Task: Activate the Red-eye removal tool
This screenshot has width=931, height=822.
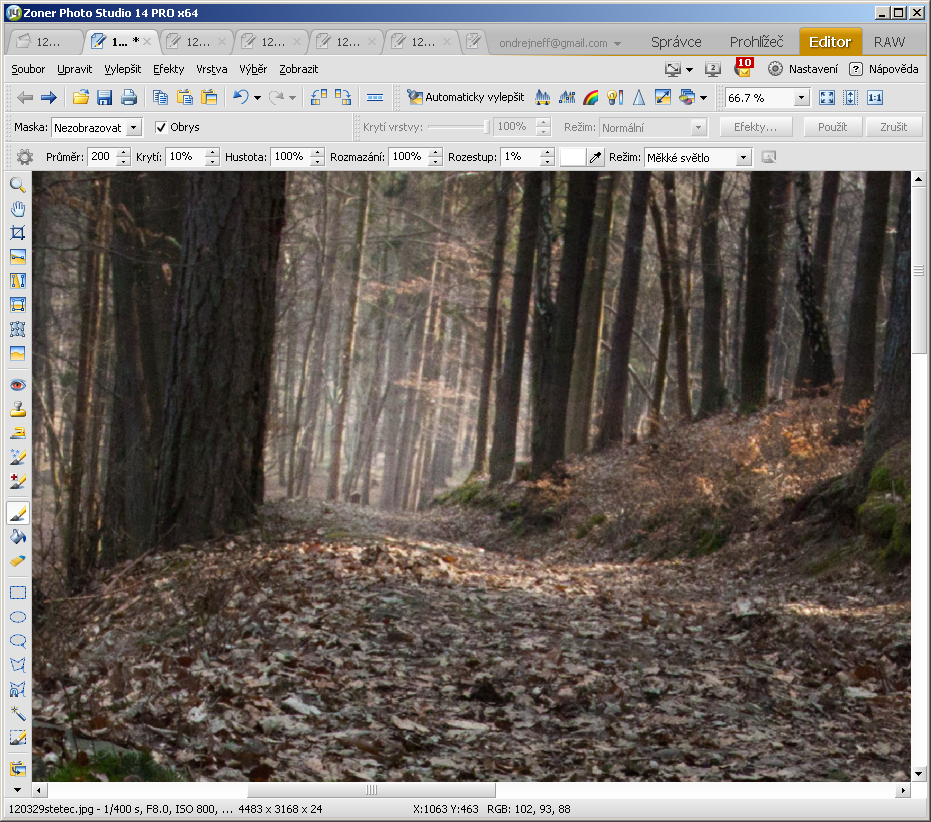Action: pos(17,385)
